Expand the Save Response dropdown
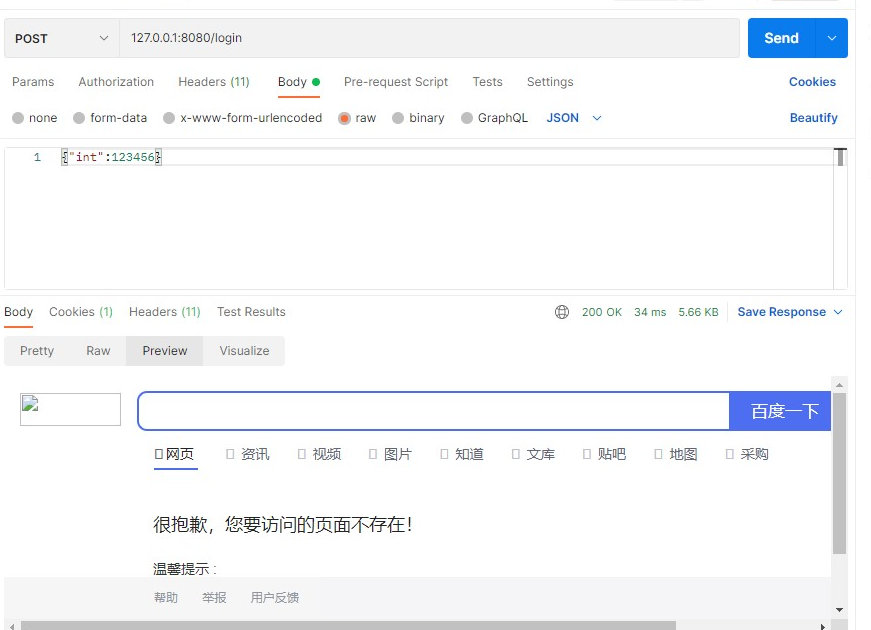Screen dimensions: 871x630 (838, 312)
